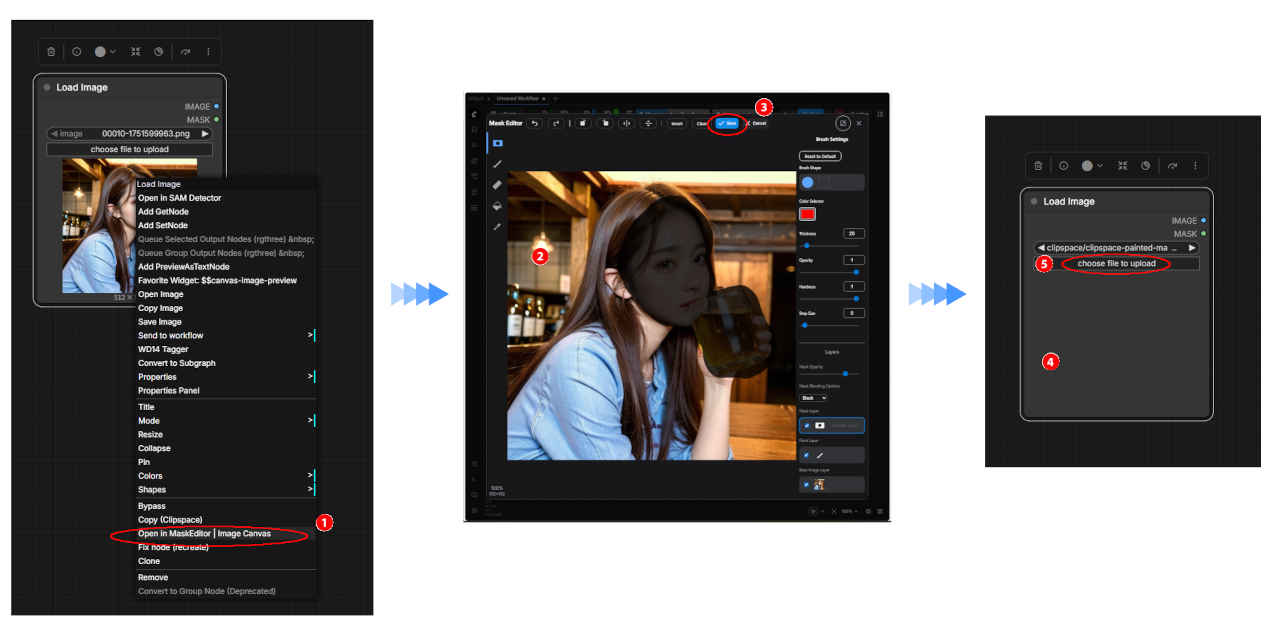This screenshot has height=630, width=1280.
Task: Toggle the Paint Layer visibility checkbox
Action: pyautogui.click(x=807, y=455)
